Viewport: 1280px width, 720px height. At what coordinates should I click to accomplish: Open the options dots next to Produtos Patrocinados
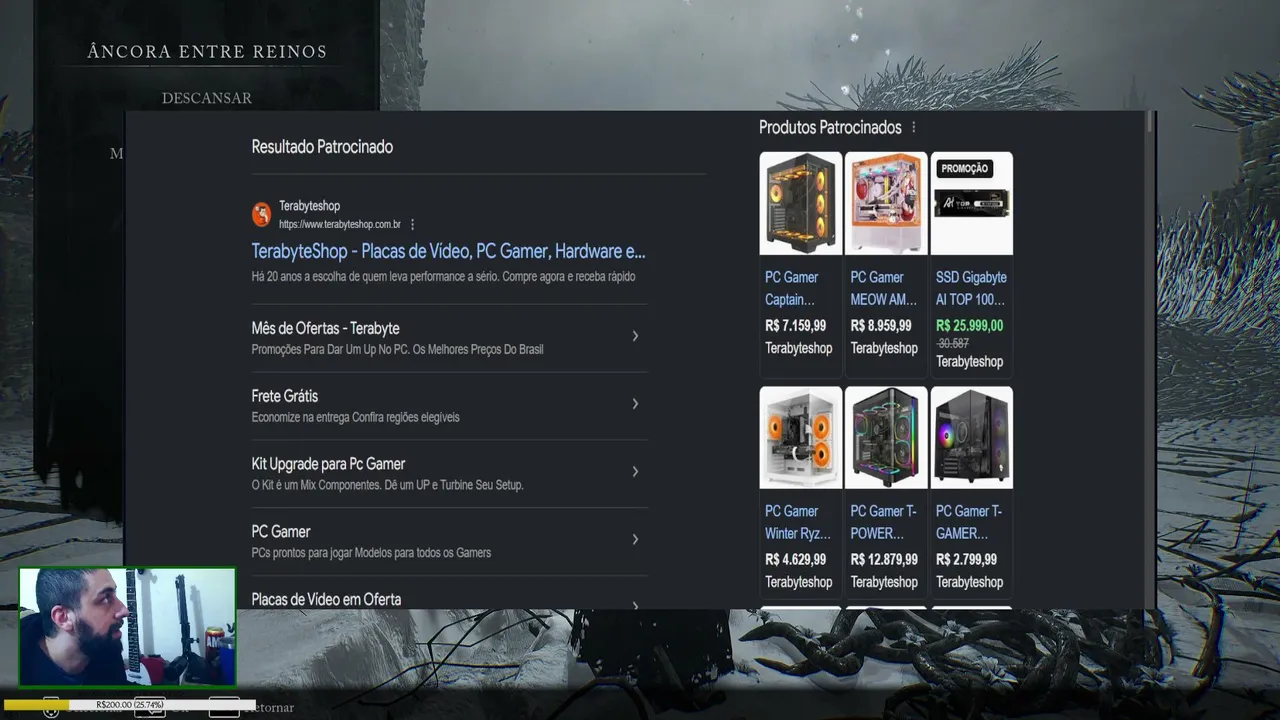[913, 128]
